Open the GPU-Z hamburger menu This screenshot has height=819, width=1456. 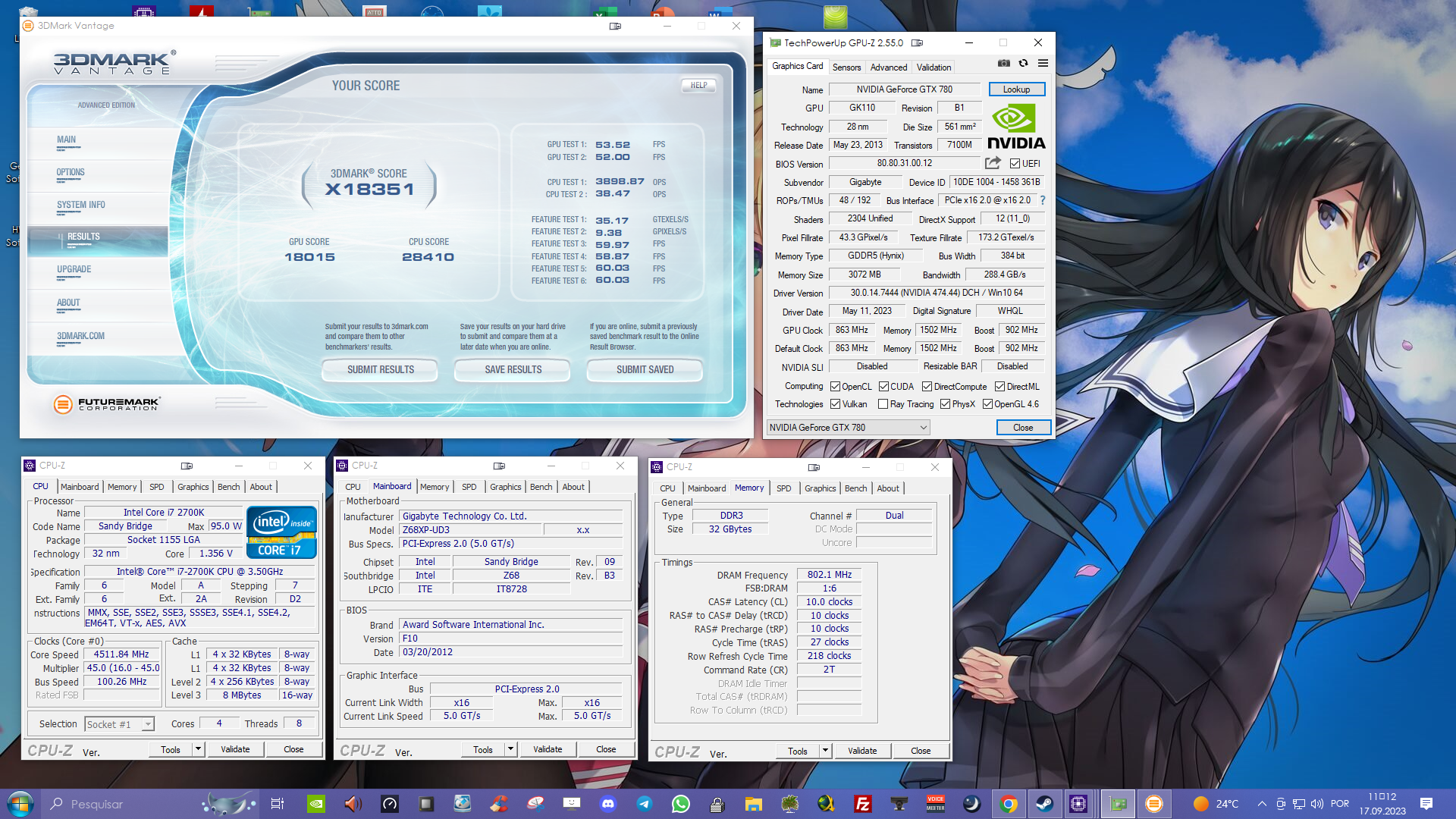1043,64
